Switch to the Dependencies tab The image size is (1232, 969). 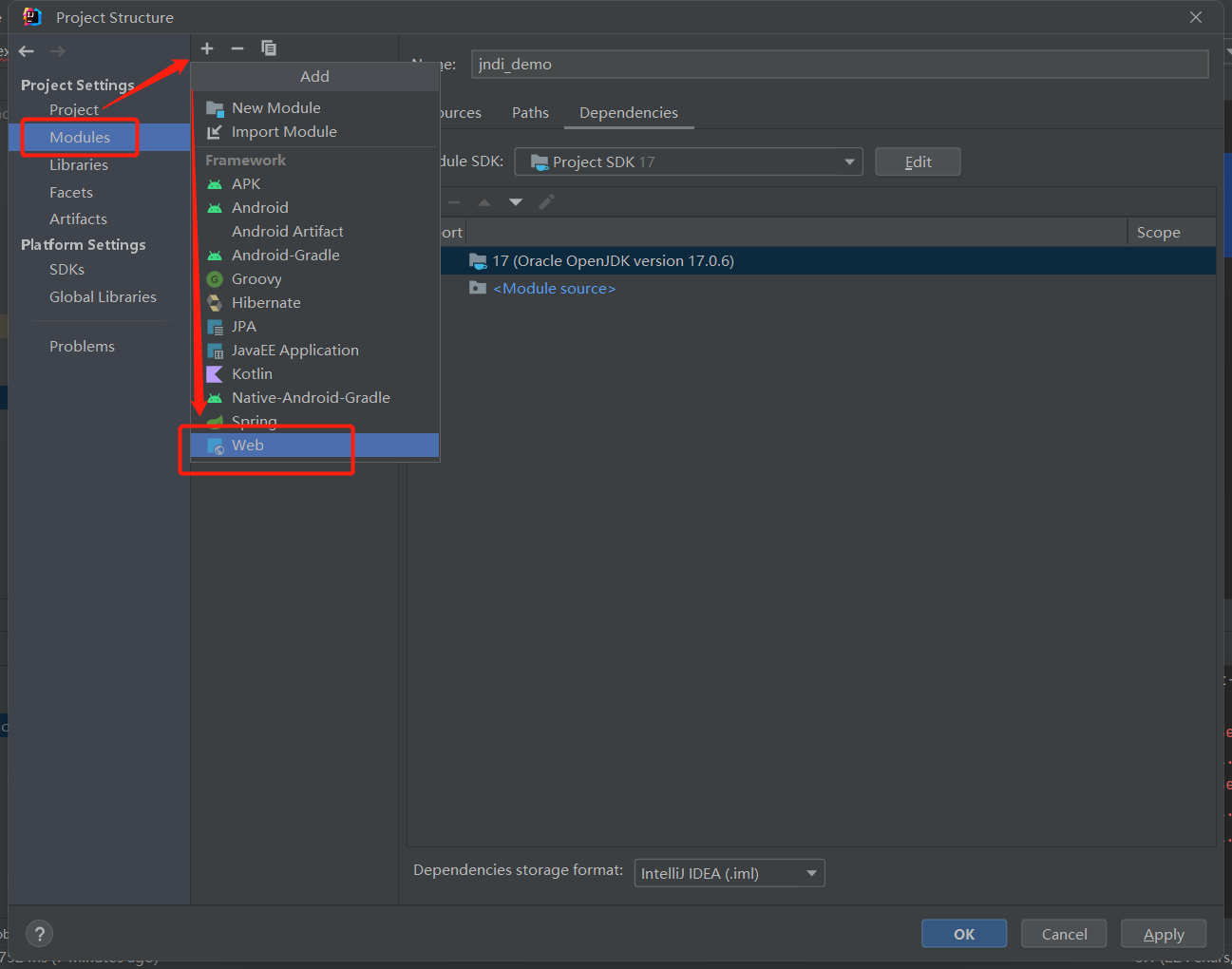[x=629, y=113]
